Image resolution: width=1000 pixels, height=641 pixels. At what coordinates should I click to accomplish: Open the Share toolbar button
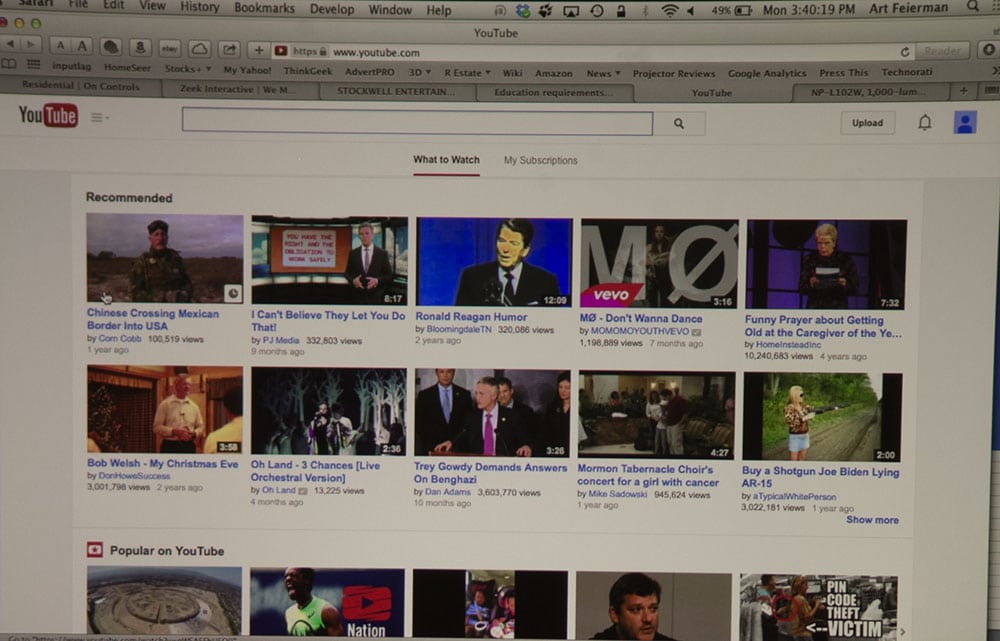click(229, 49)
